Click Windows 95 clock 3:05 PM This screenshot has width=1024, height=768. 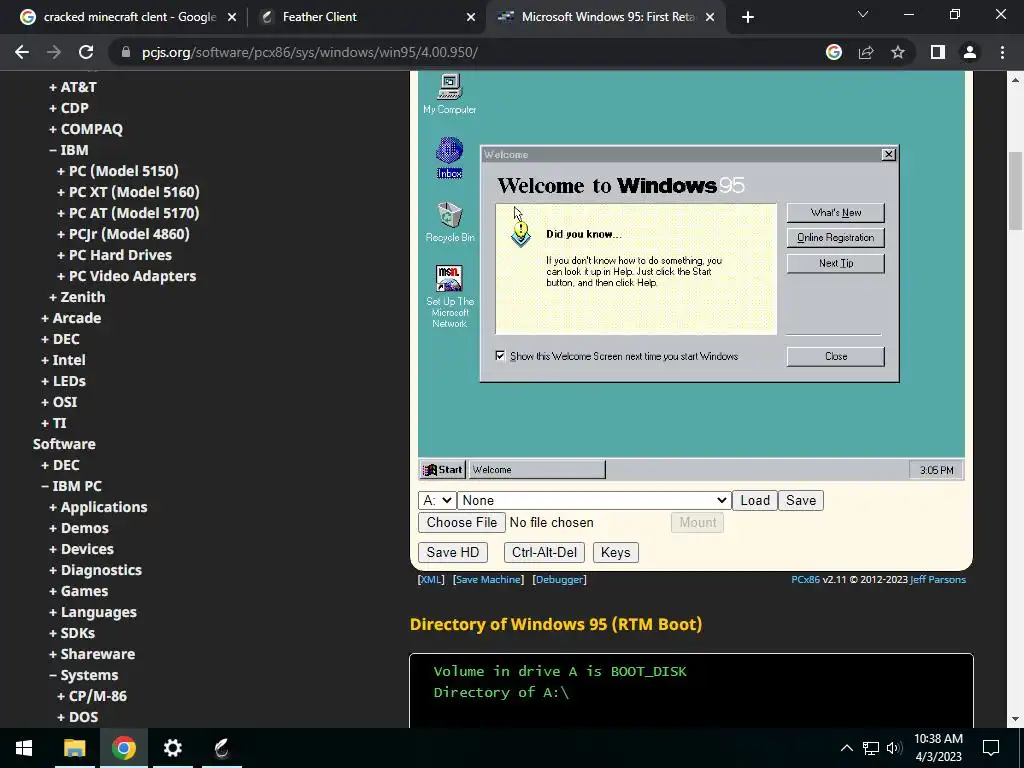(936, 470)
